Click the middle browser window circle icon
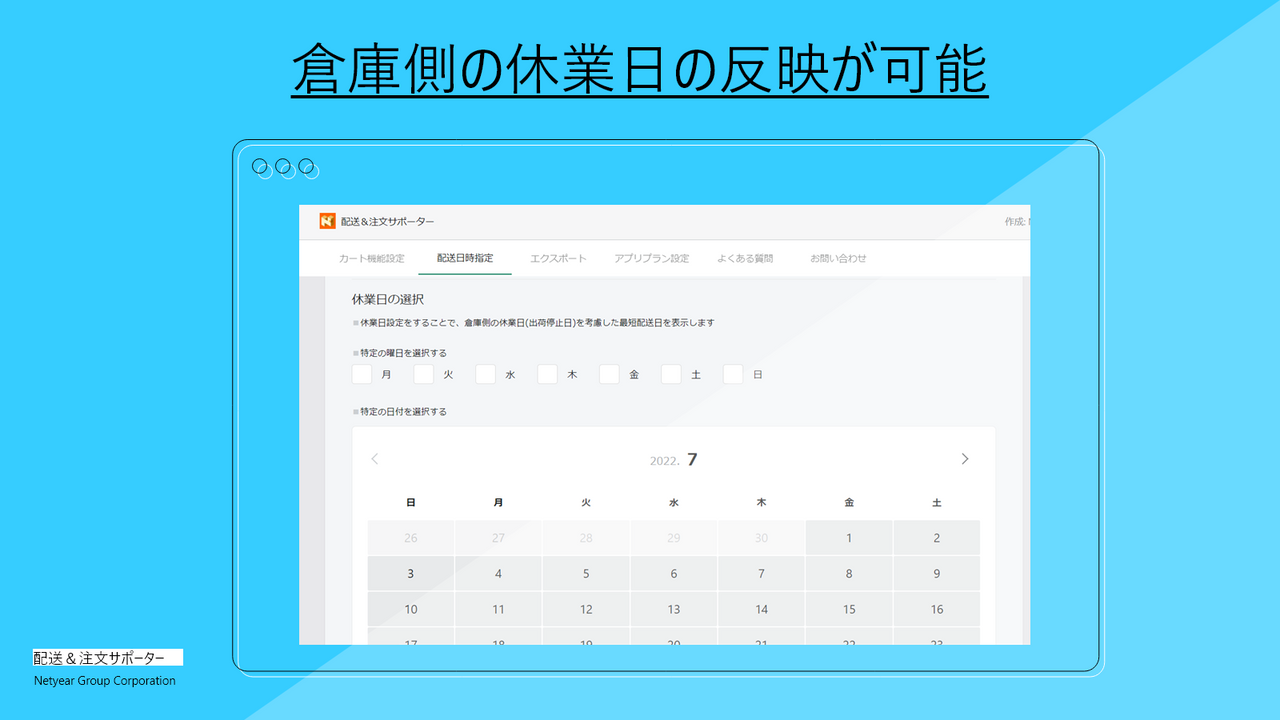Image resolution: width=1280 pixels, height=720 pixels. [284, 168]
